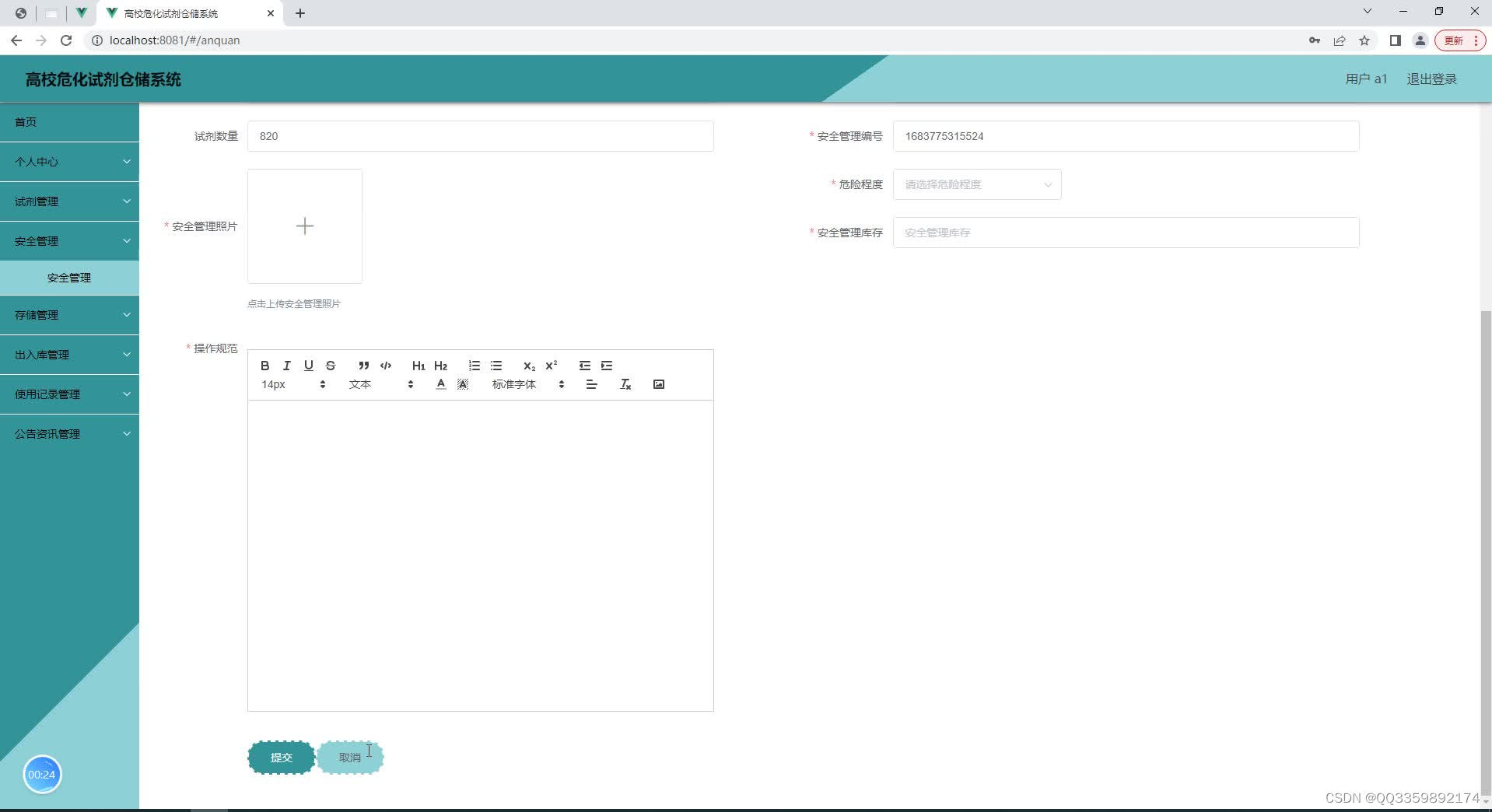This screenshot has height=812, width=1492.
Task: Submit the form with 提交 button
Action: point(282,758)
